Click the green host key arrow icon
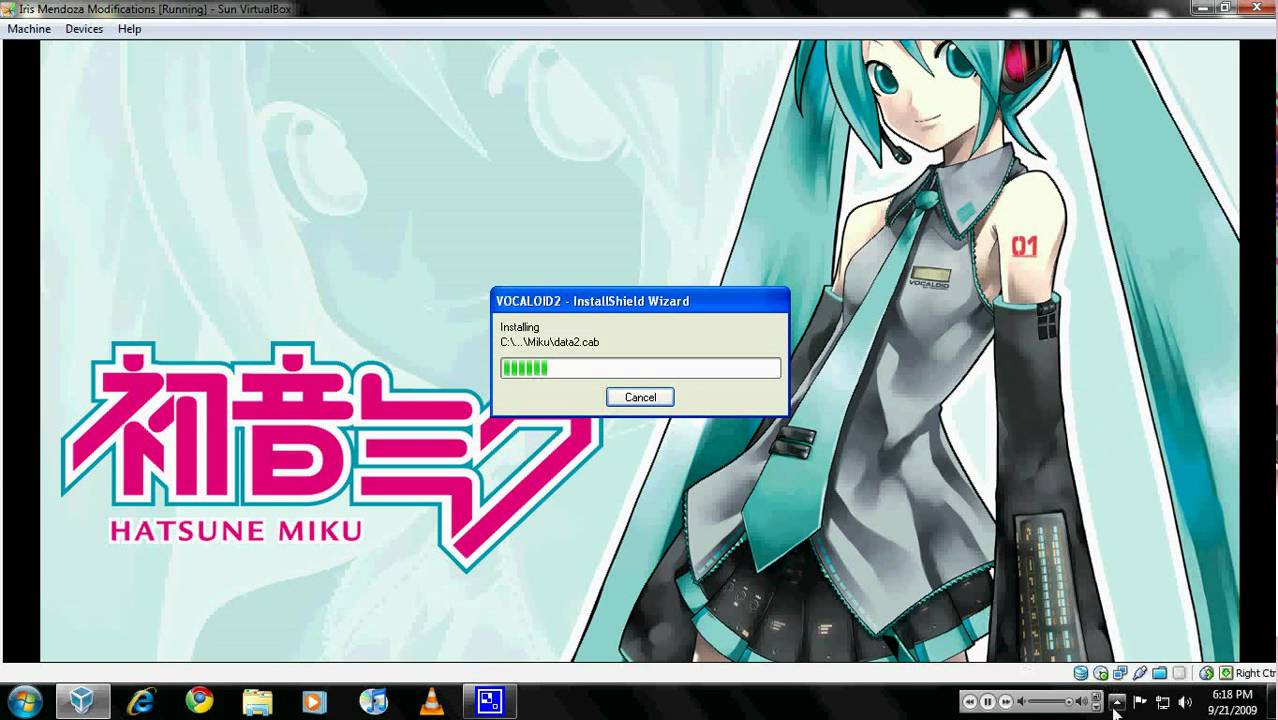Screen dimensions: 1278x720 (x=1226, y=673)
